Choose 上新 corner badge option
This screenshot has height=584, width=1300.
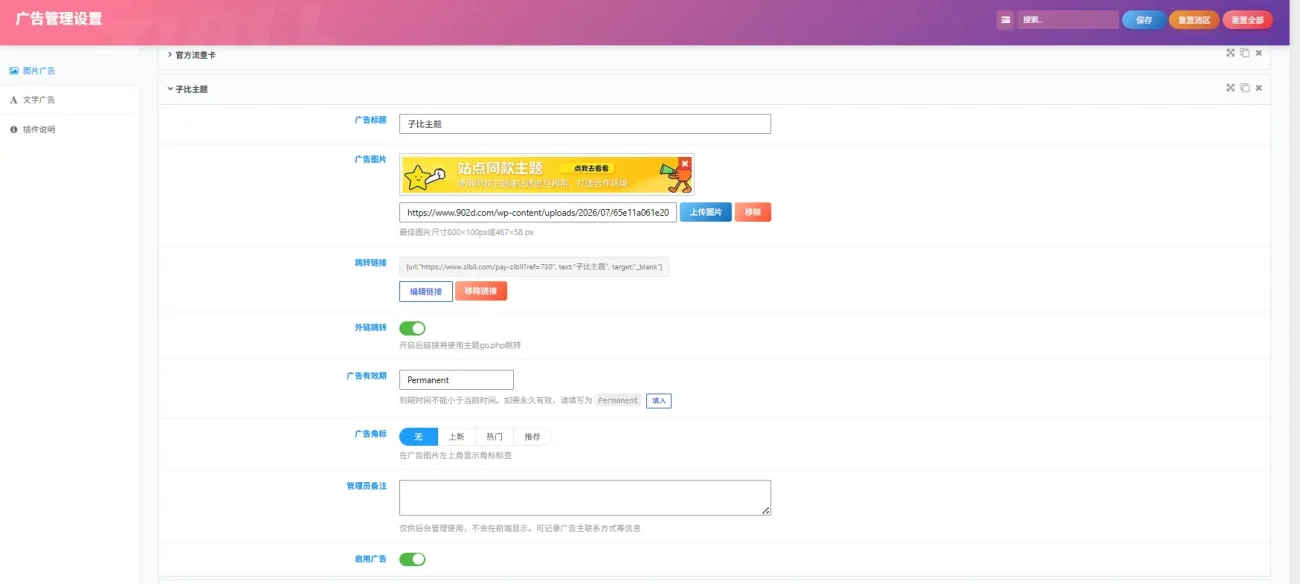click(x=456, y=437)
